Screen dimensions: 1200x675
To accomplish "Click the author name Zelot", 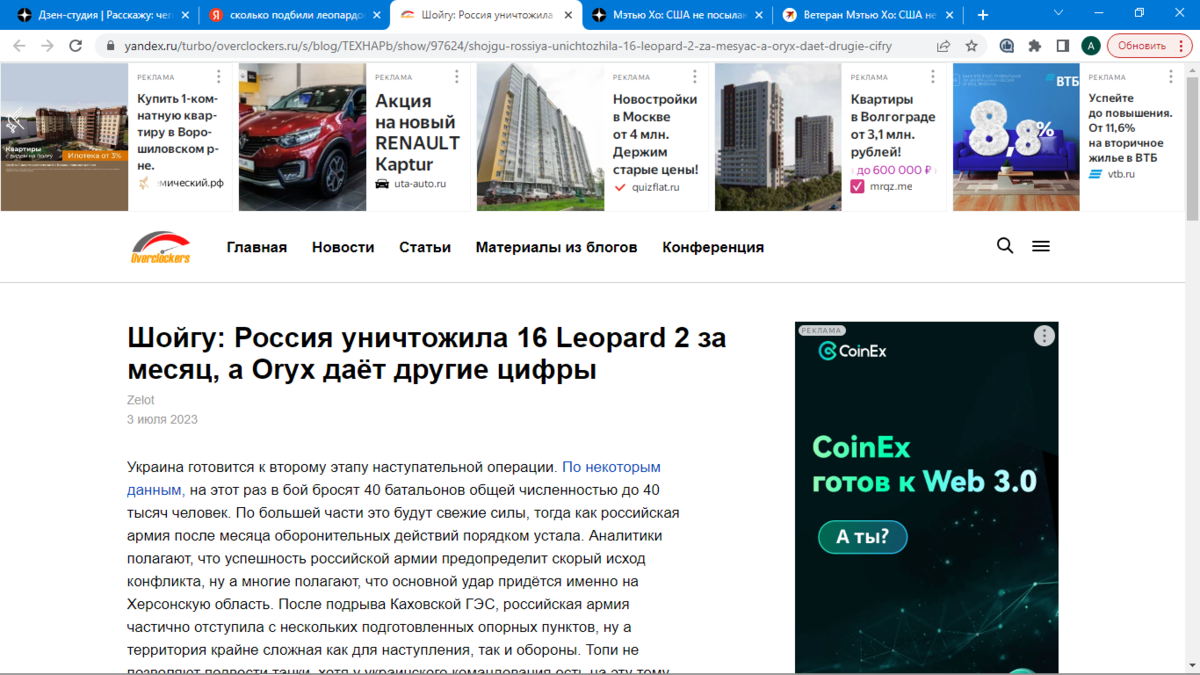I will 141,400.
